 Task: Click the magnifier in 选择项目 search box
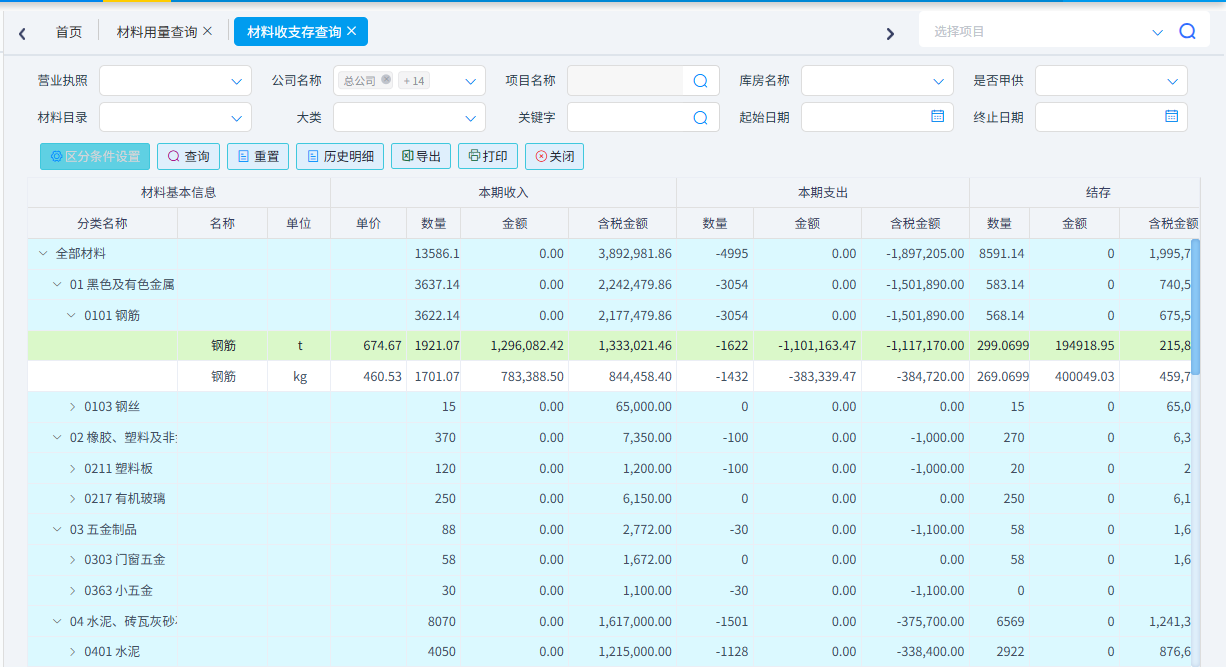pos(1187,30)
